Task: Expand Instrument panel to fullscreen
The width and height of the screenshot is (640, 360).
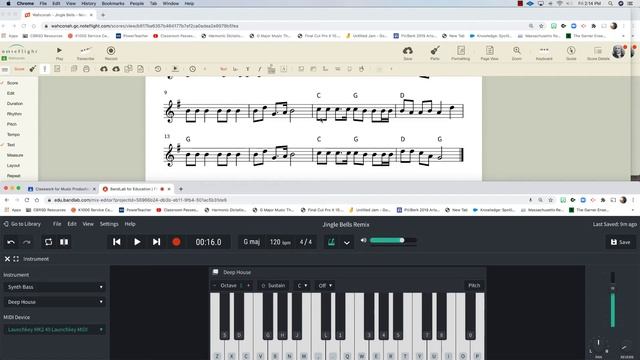Action: pyautogui.click(x=16, y=259)
